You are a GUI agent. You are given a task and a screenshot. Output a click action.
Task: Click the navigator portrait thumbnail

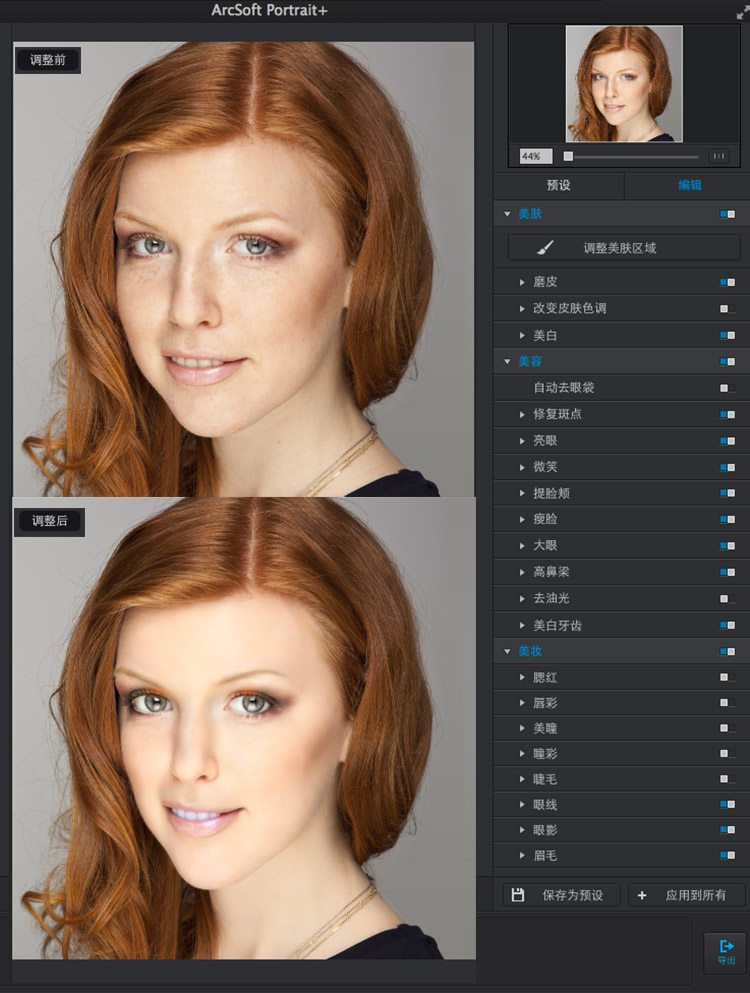(624, 84)
